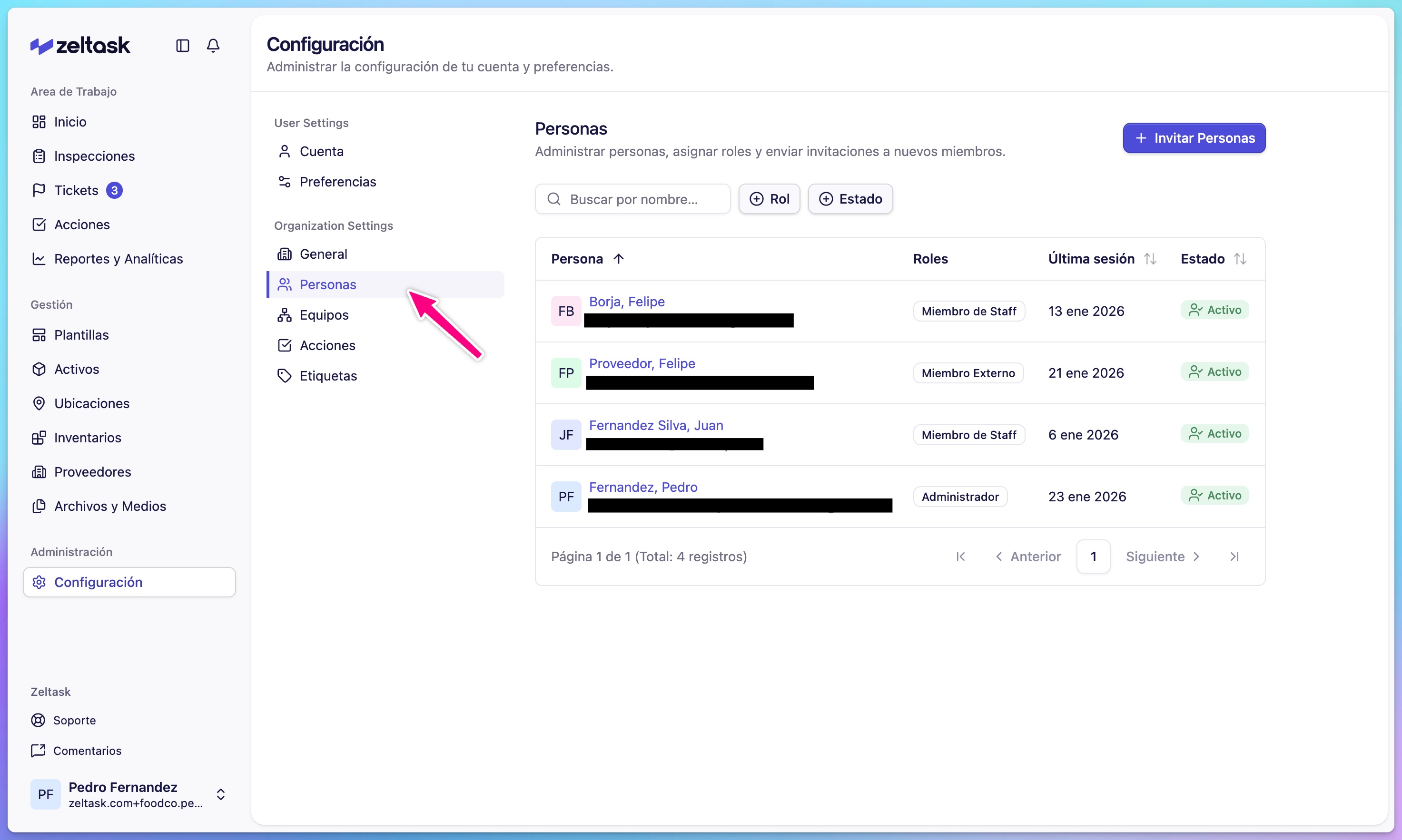Collapse the sidebar with the panel icon
This screenshot has width=1402, height=840.
point(182,46)
